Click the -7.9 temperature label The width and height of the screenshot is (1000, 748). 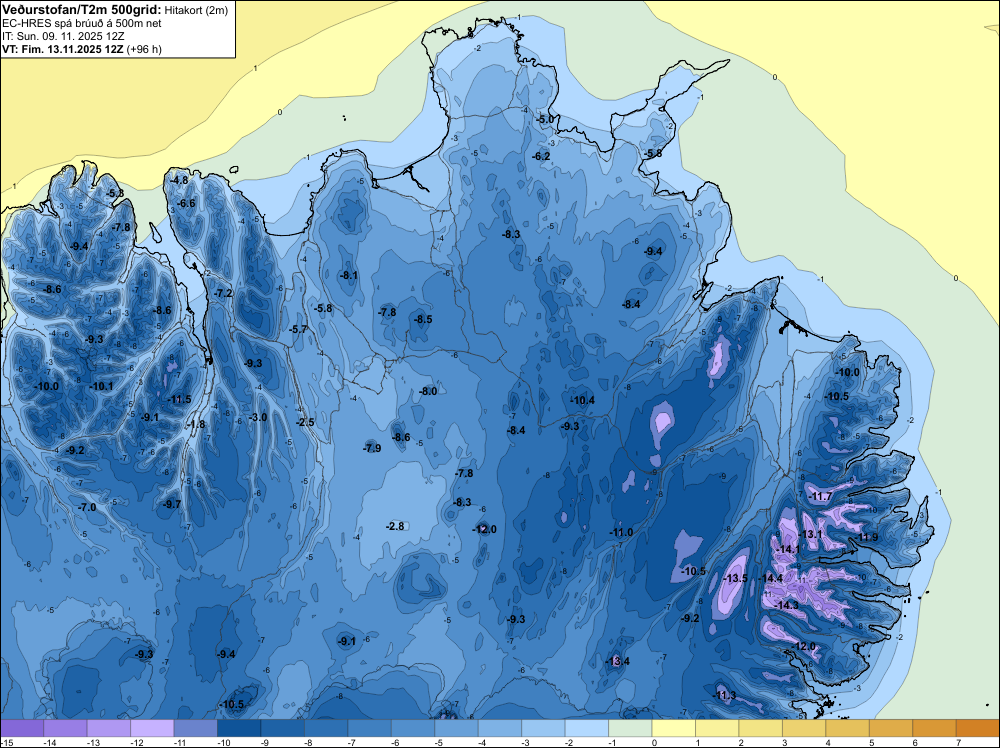click(x=372, y=448)
